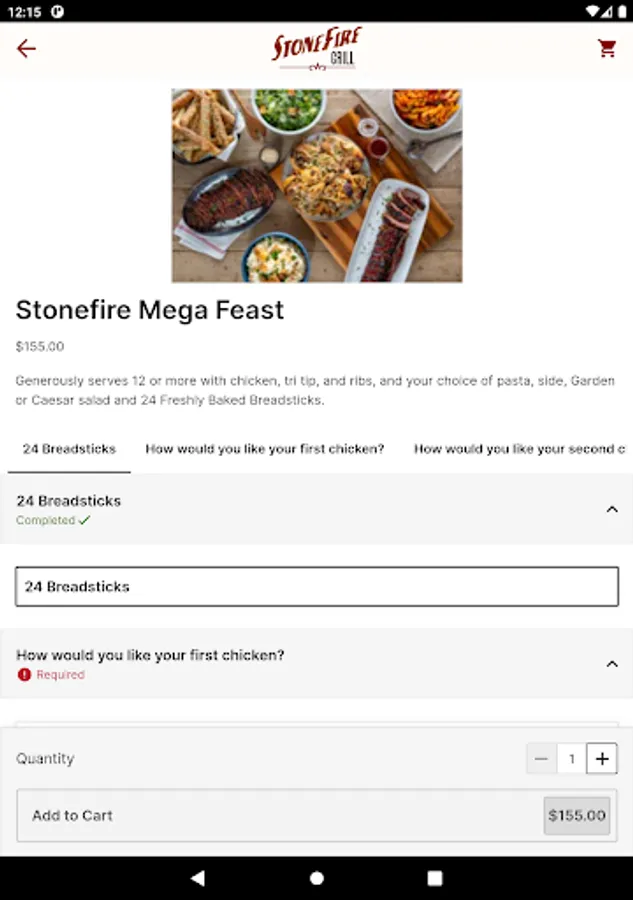
Task: Increase quantity with plus button
Action: tap(602, 759)
